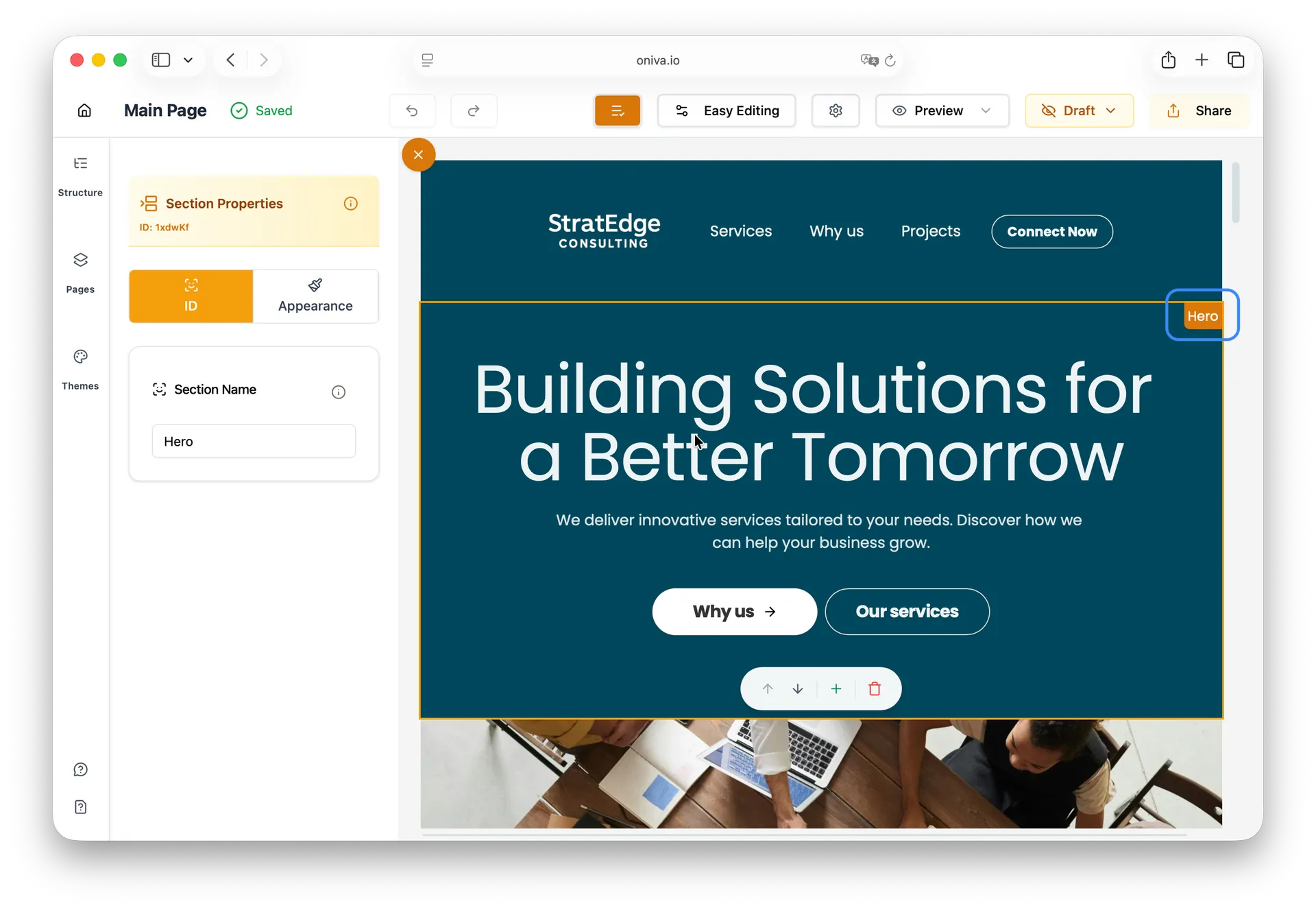
Task: Switch to the Appearance tab
Action: (315, 296)
